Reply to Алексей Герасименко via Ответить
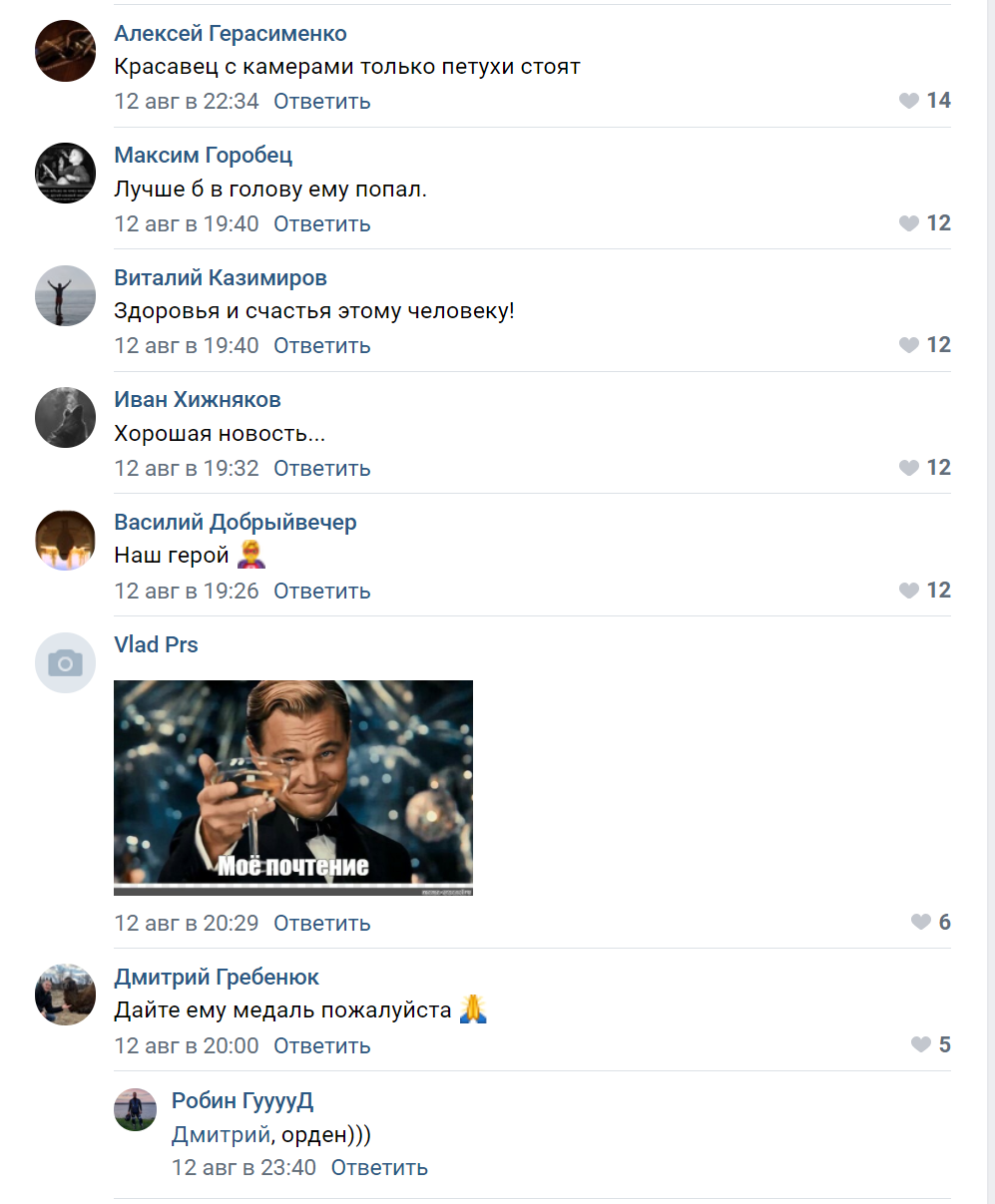This screenshot has width=995, height=1204. tap(321, 101)
